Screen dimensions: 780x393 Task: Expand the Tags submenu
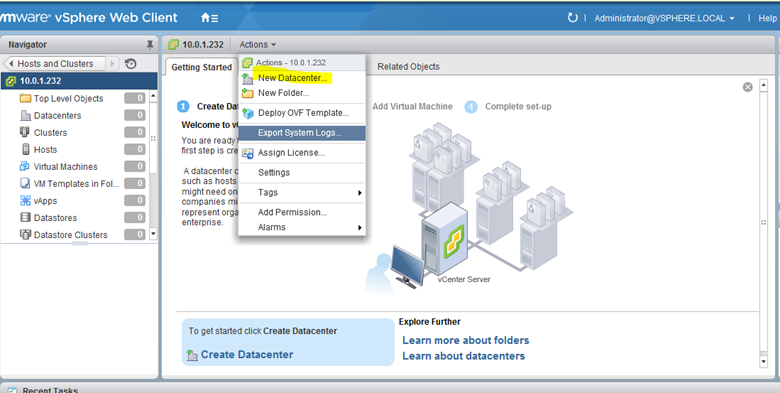[302, 193]
